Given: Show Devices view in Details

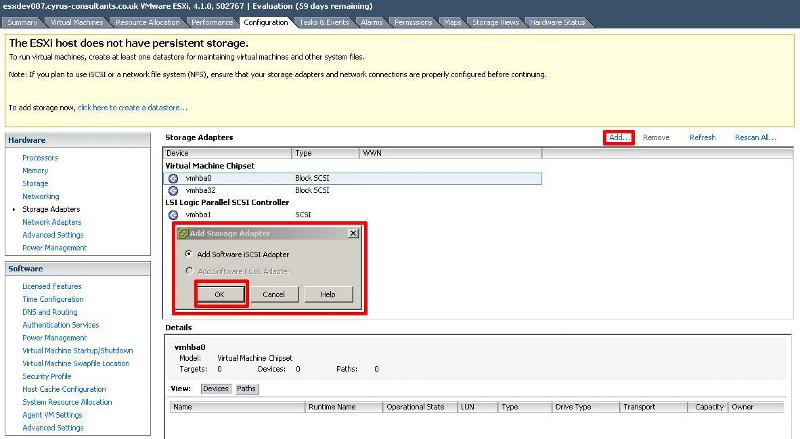Looking at the screenshot, I should 216,389.
